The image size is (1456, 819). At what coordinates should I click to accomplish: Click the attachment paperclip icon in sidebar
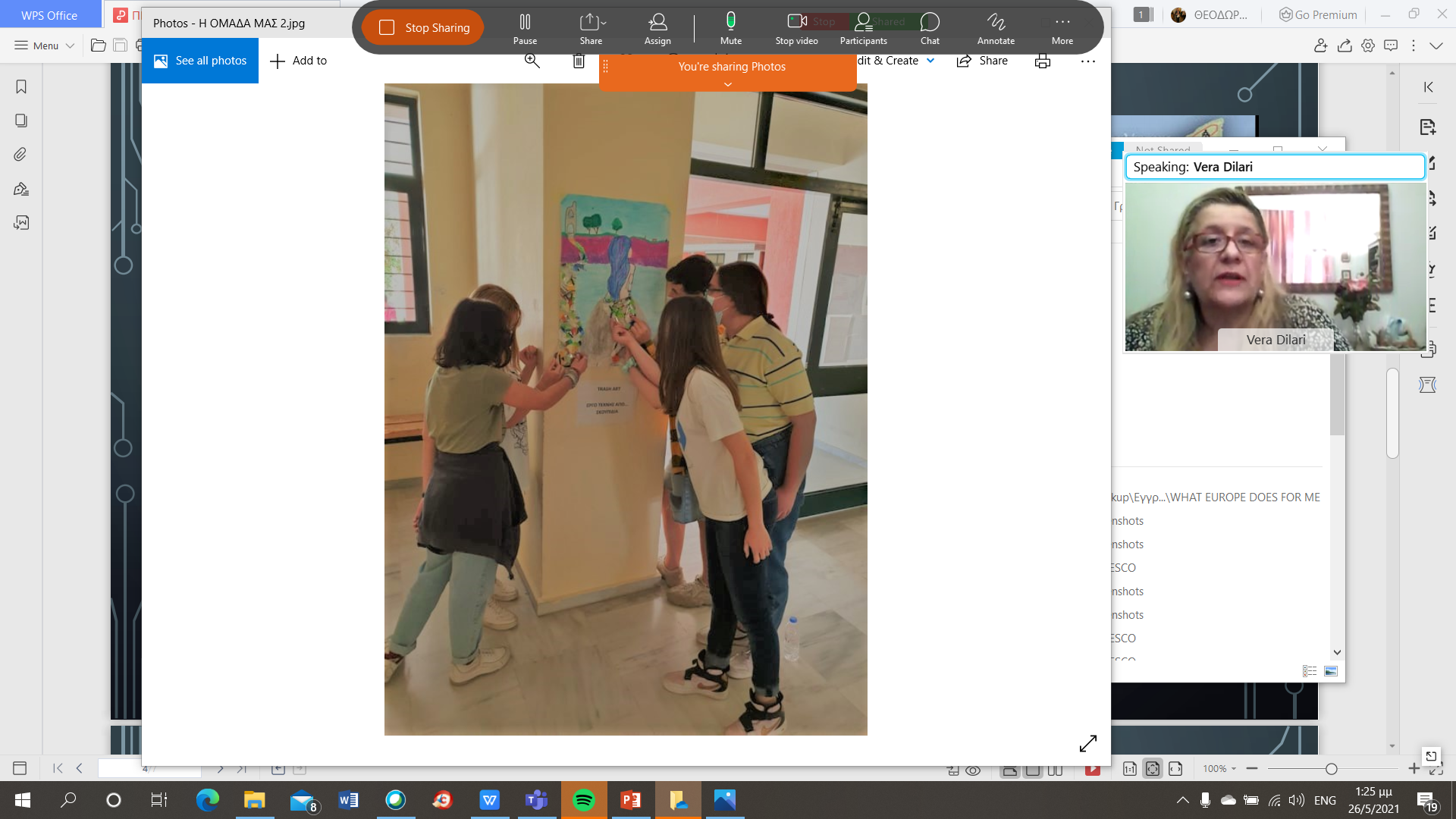[x=21, y=155]
